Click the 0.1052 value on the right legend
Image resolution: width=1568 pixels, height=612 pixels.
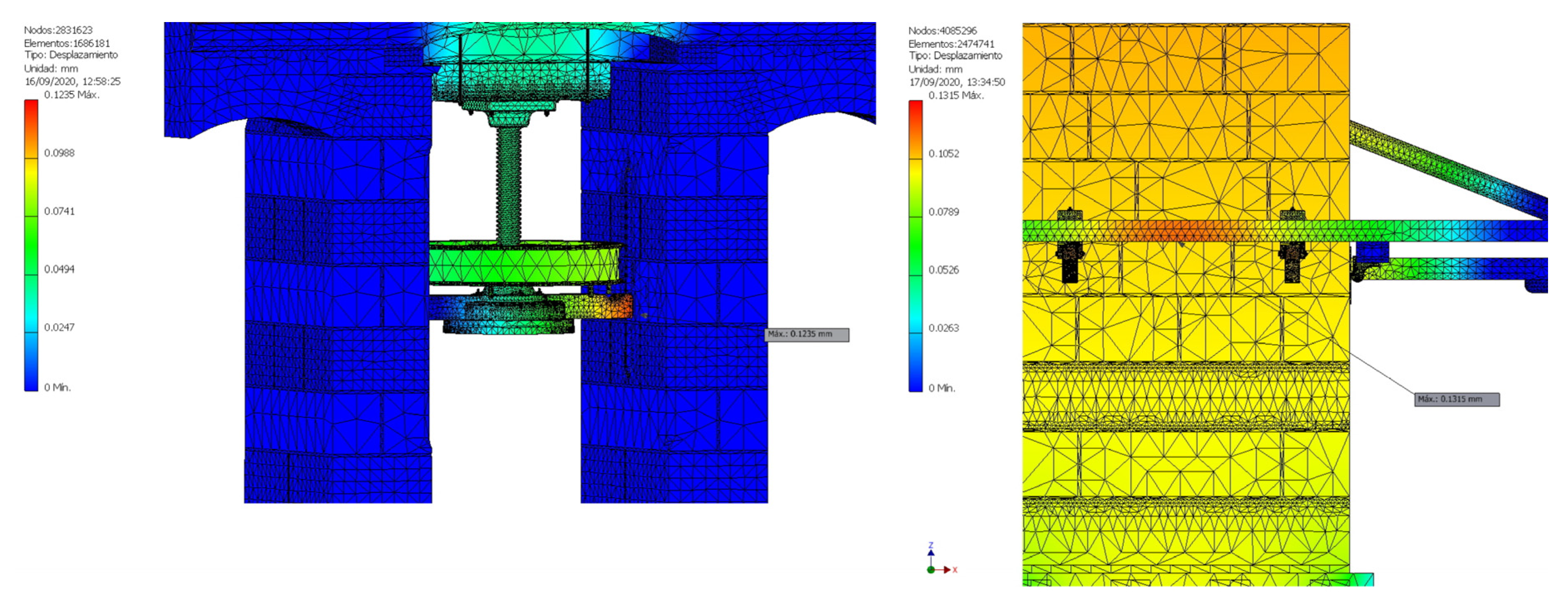pyautogui.click(x=943, y=154)
